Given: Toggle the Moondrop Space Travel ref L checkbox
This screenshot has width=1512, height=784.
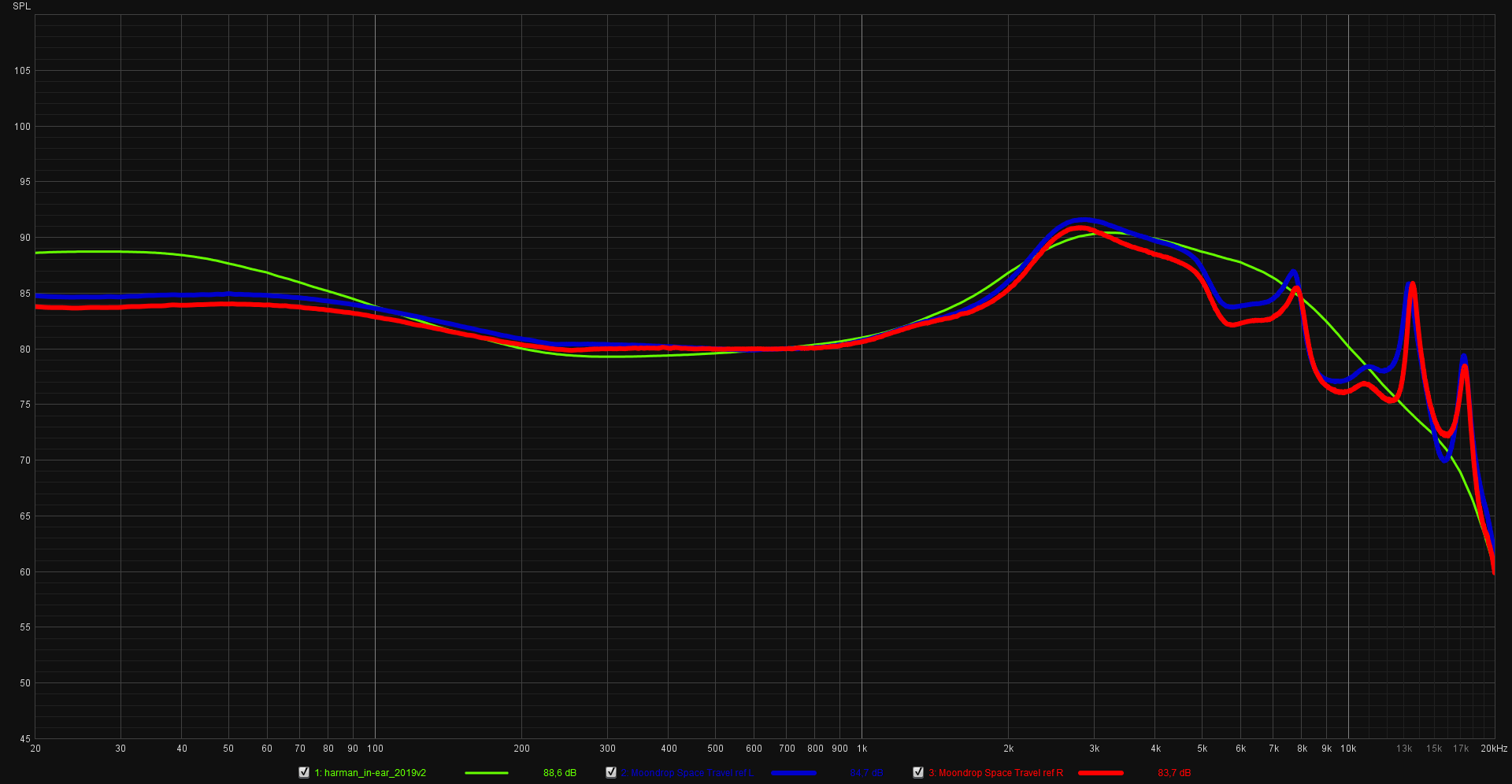Looking at the screenshot, I should click(x=611, y=772).
